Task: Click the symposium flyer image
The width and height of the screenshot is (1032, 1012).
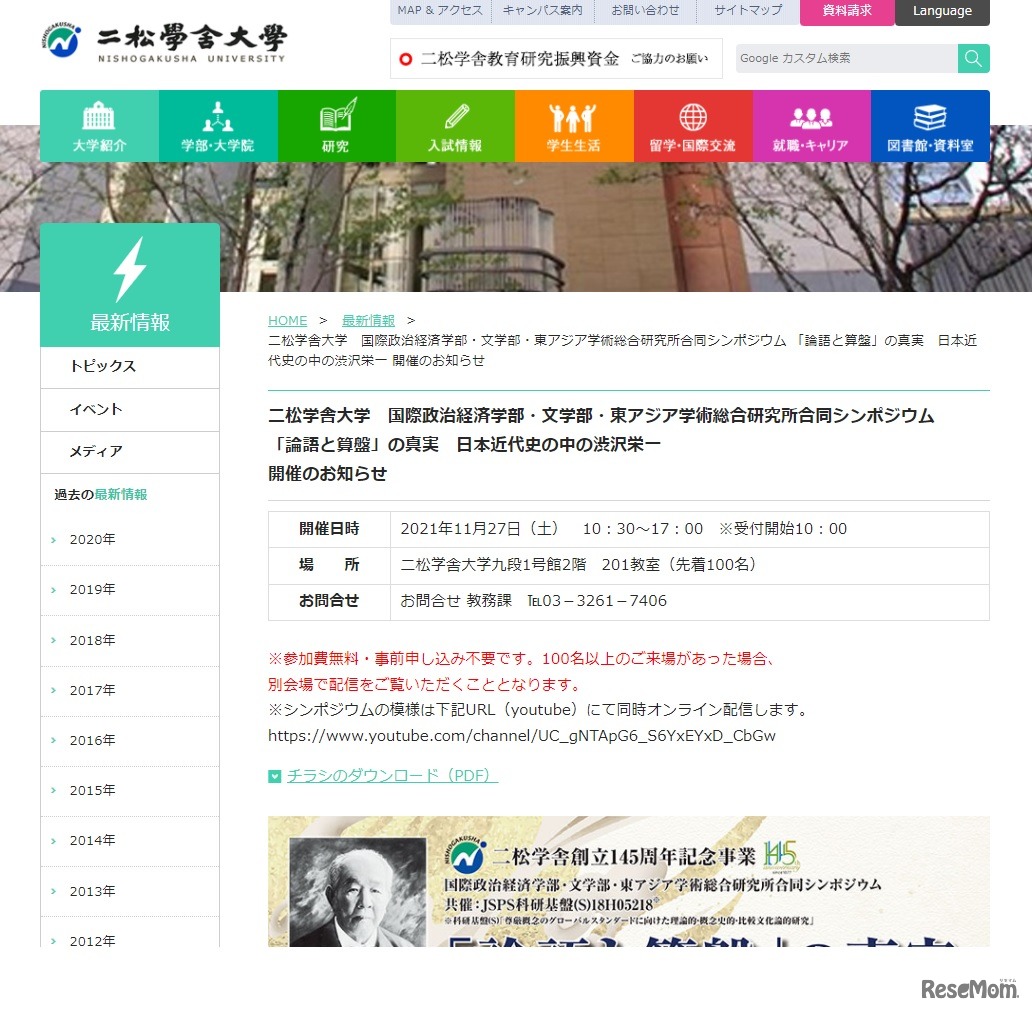Action: (x=629, y=882)
